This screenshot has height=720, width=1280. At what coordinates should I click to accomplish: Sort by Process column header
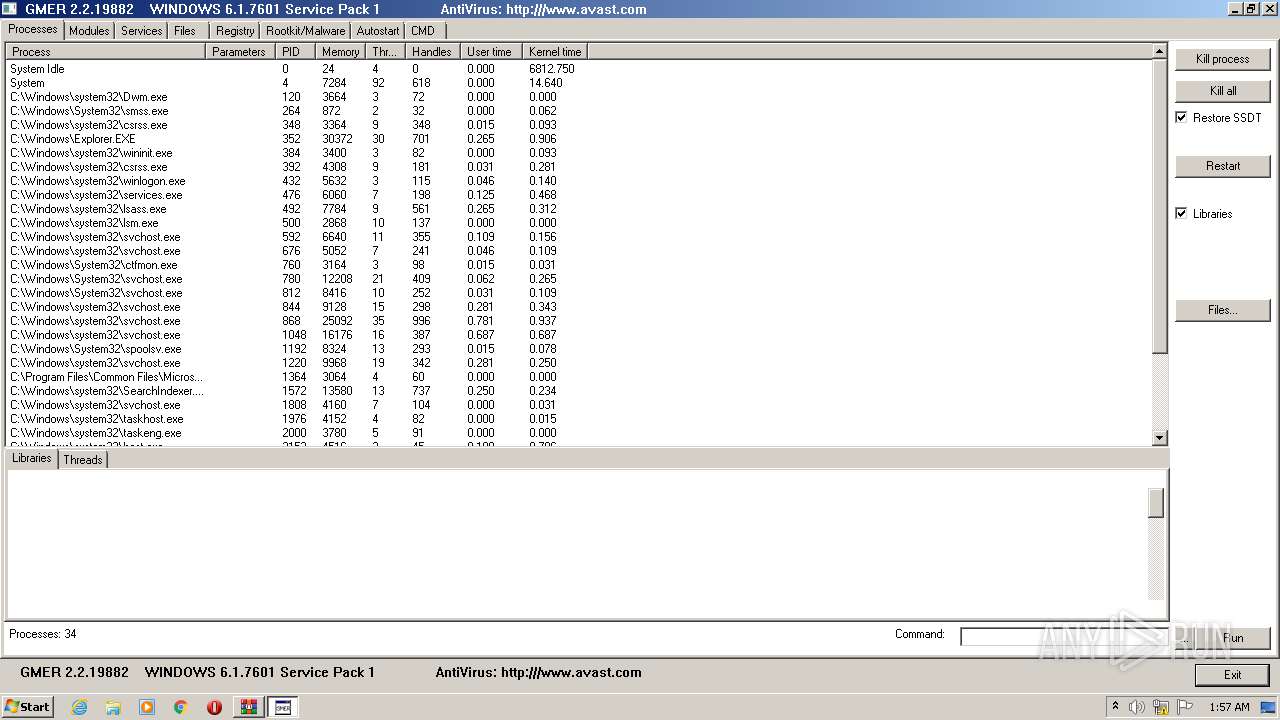(x=106, y=52)
